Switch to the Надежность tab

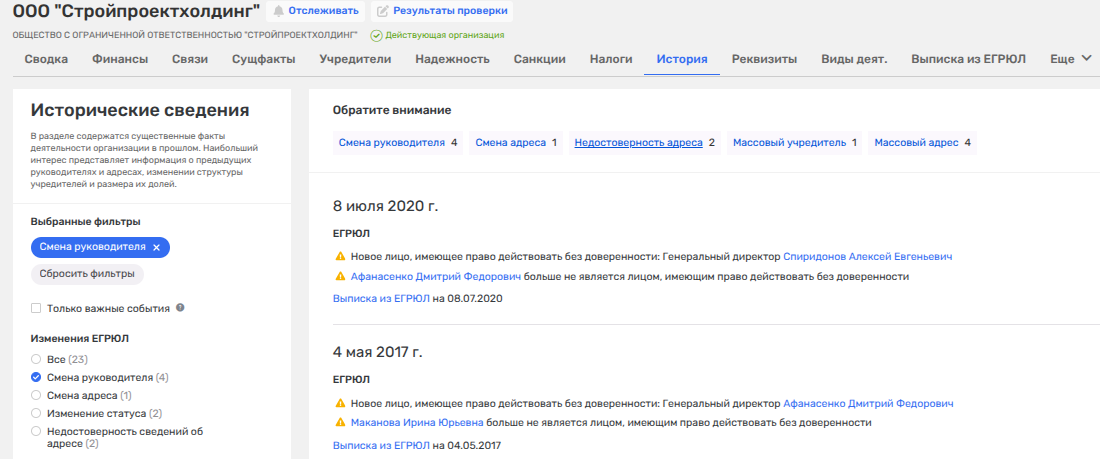click(x=452, y=60)
